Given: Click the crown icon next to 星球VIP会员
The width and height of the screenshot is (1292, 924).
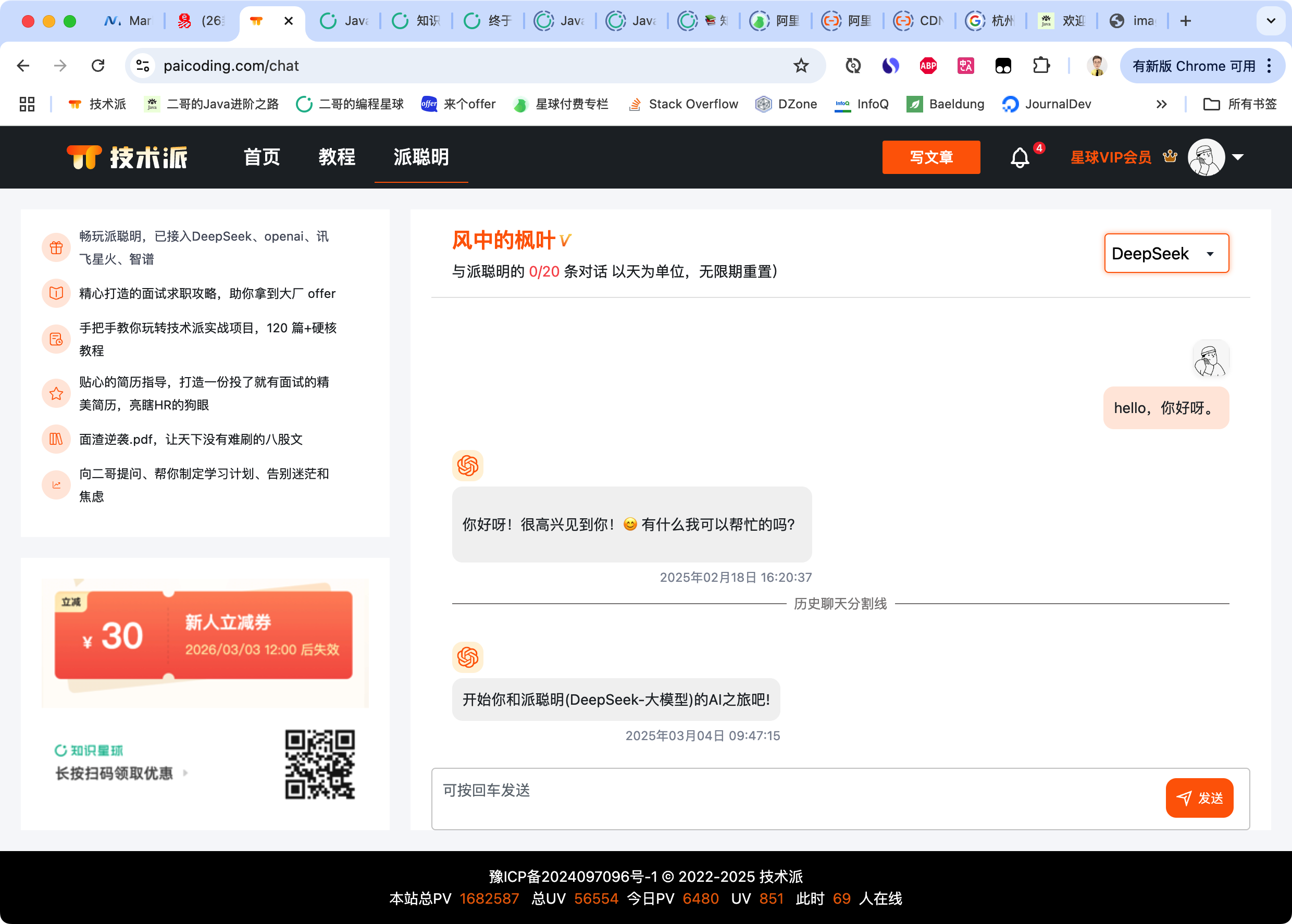Looking at the screenshot, I should [1170, 156].
